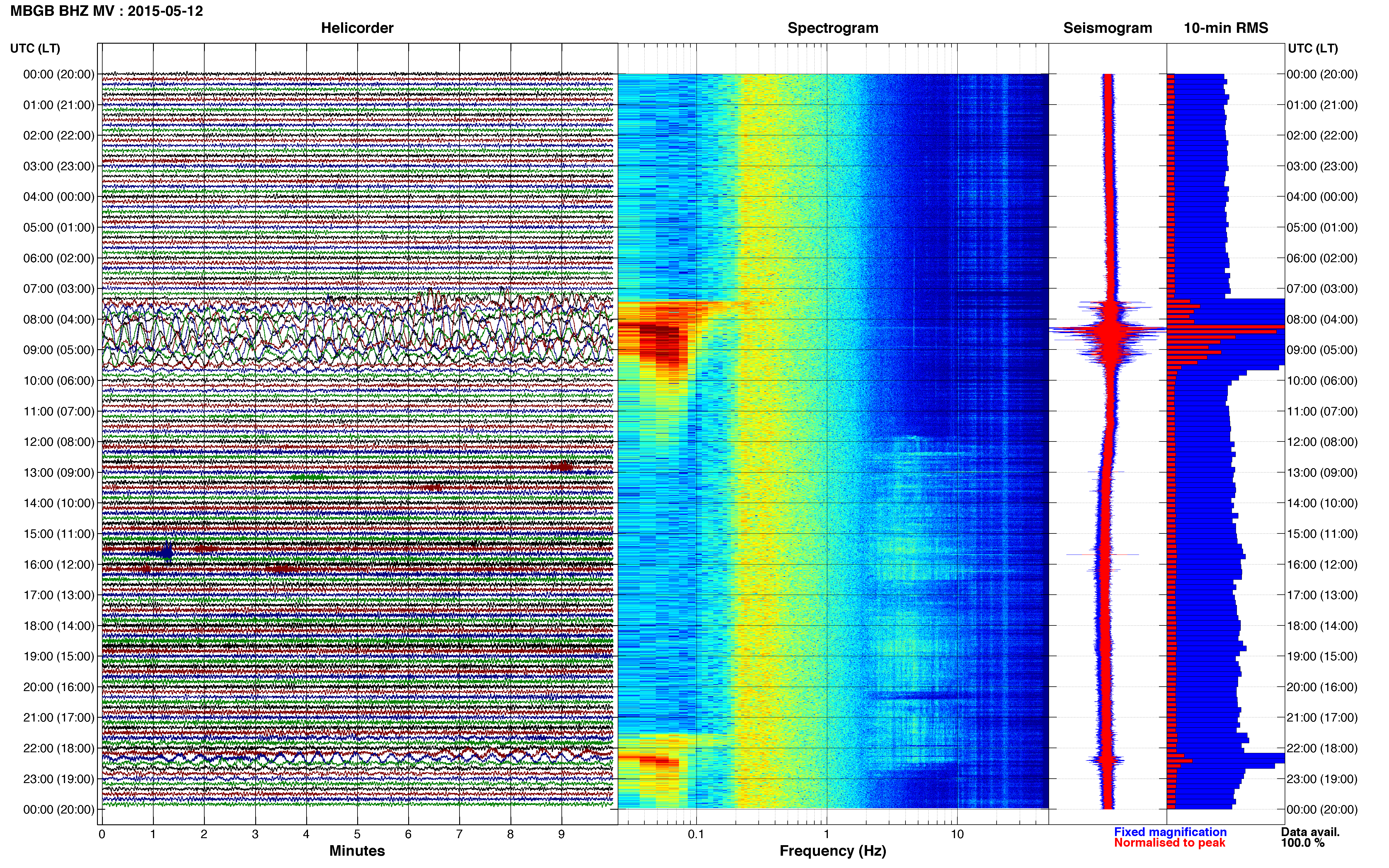This screenshot has height=868, width=1389.
Task: Click the Data avail. label
Action: [1310, 832]
